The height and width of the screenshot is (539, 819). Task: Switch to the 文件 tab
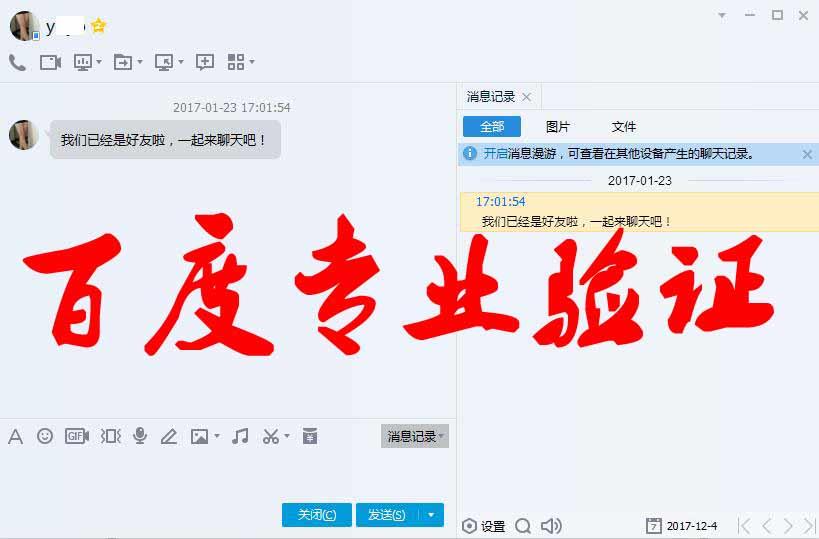(624, 127)
